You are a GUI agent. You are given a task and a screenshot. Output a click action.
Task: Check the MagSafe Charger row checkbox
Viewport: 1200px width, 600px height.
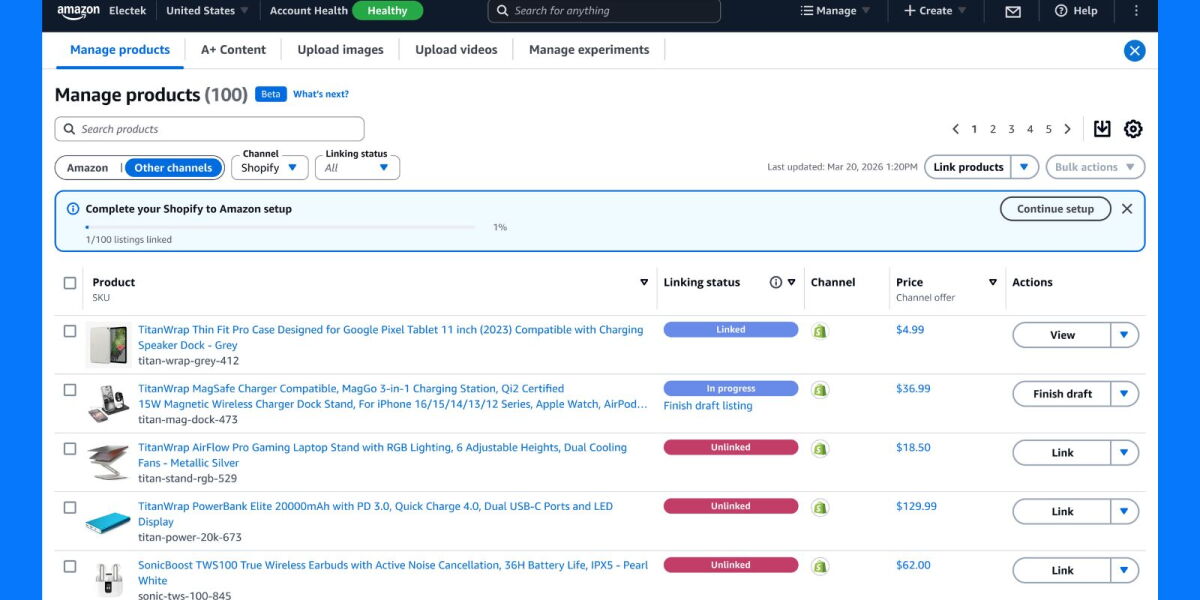tap(70, 390)
